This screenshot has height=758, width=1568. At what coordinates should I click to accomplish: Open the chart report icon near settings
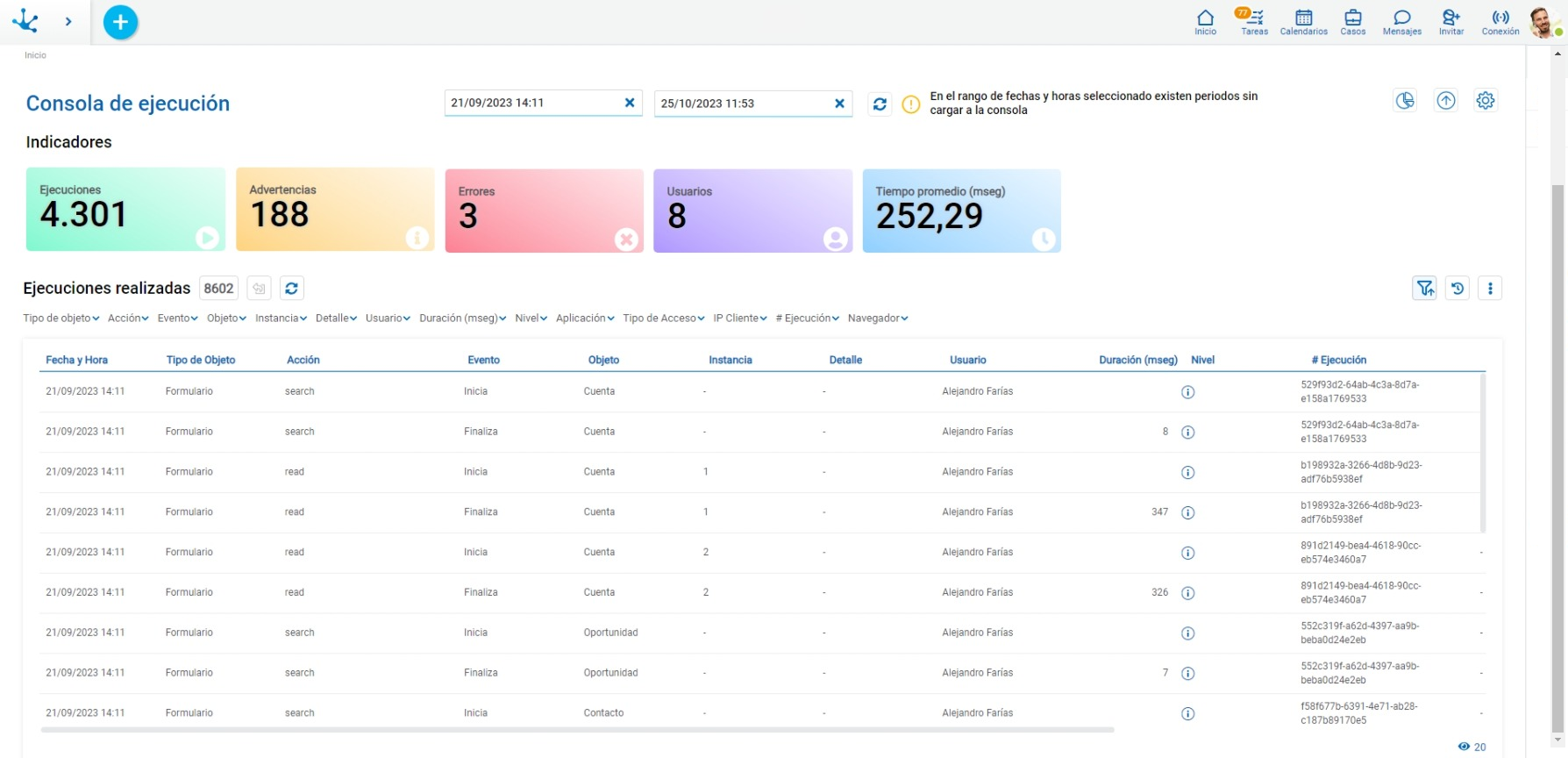pyautogui.click(x=1405, y=101)
